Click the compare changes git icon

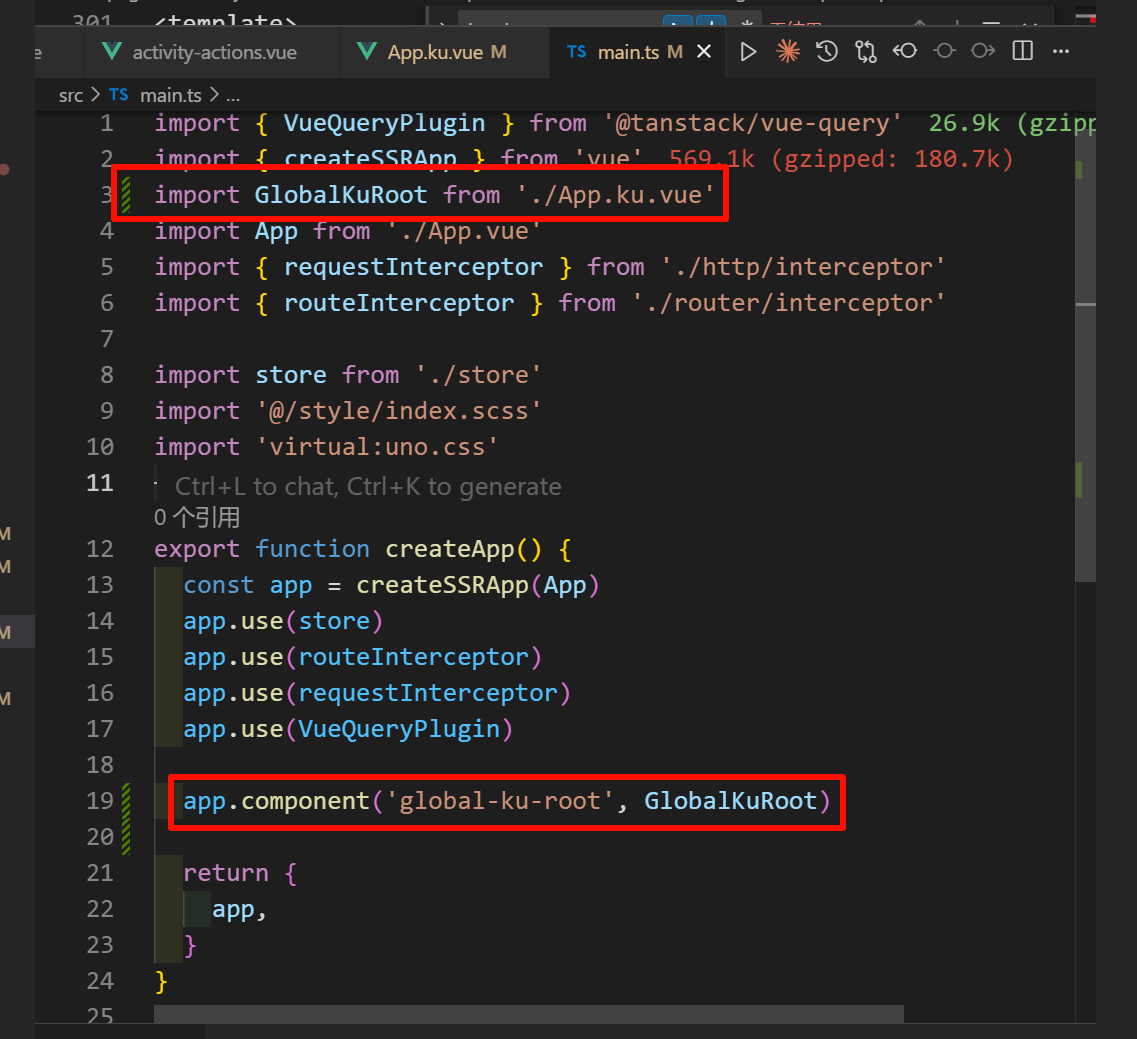point(866,52)
